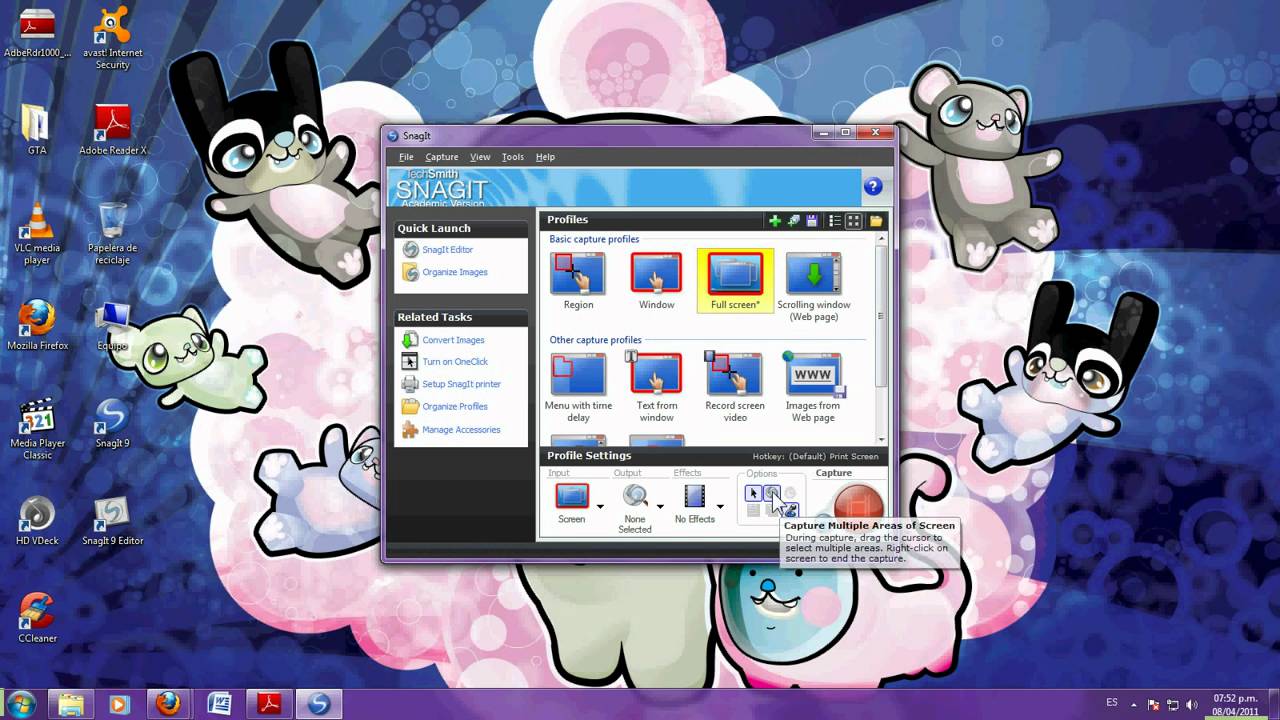Click the No Effects filmstrip icon
1280x720 pixels.
pyautogui.click(x=694, y=496)
